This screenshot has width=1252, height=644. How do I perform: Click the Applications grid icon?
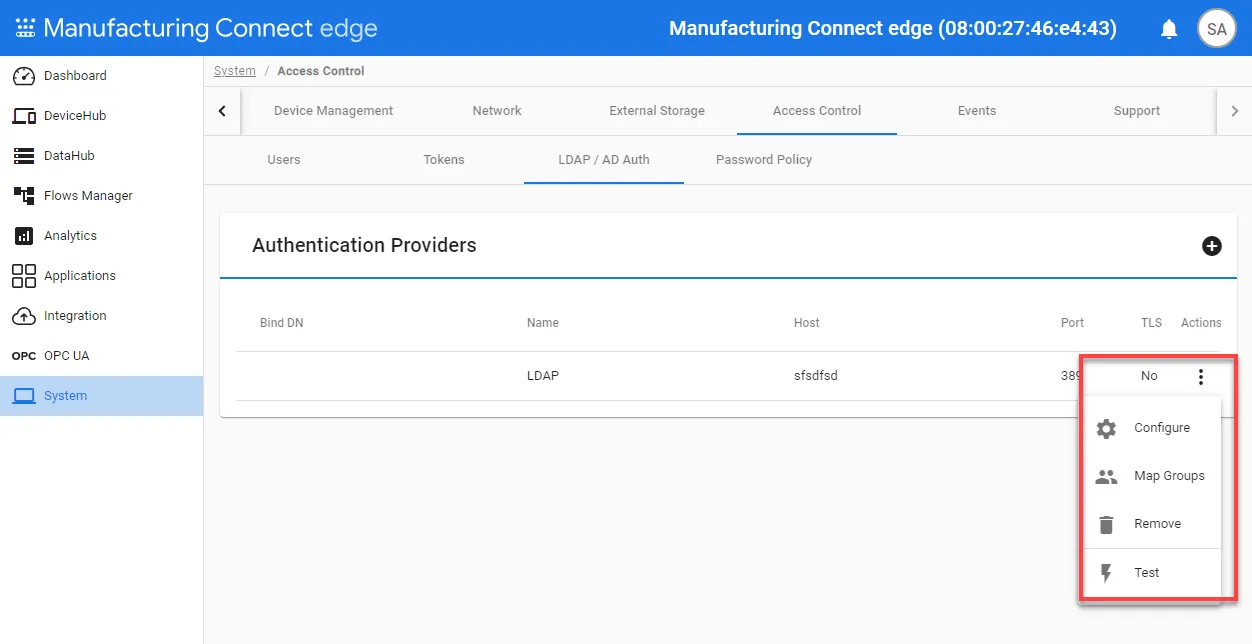(24, 276)
